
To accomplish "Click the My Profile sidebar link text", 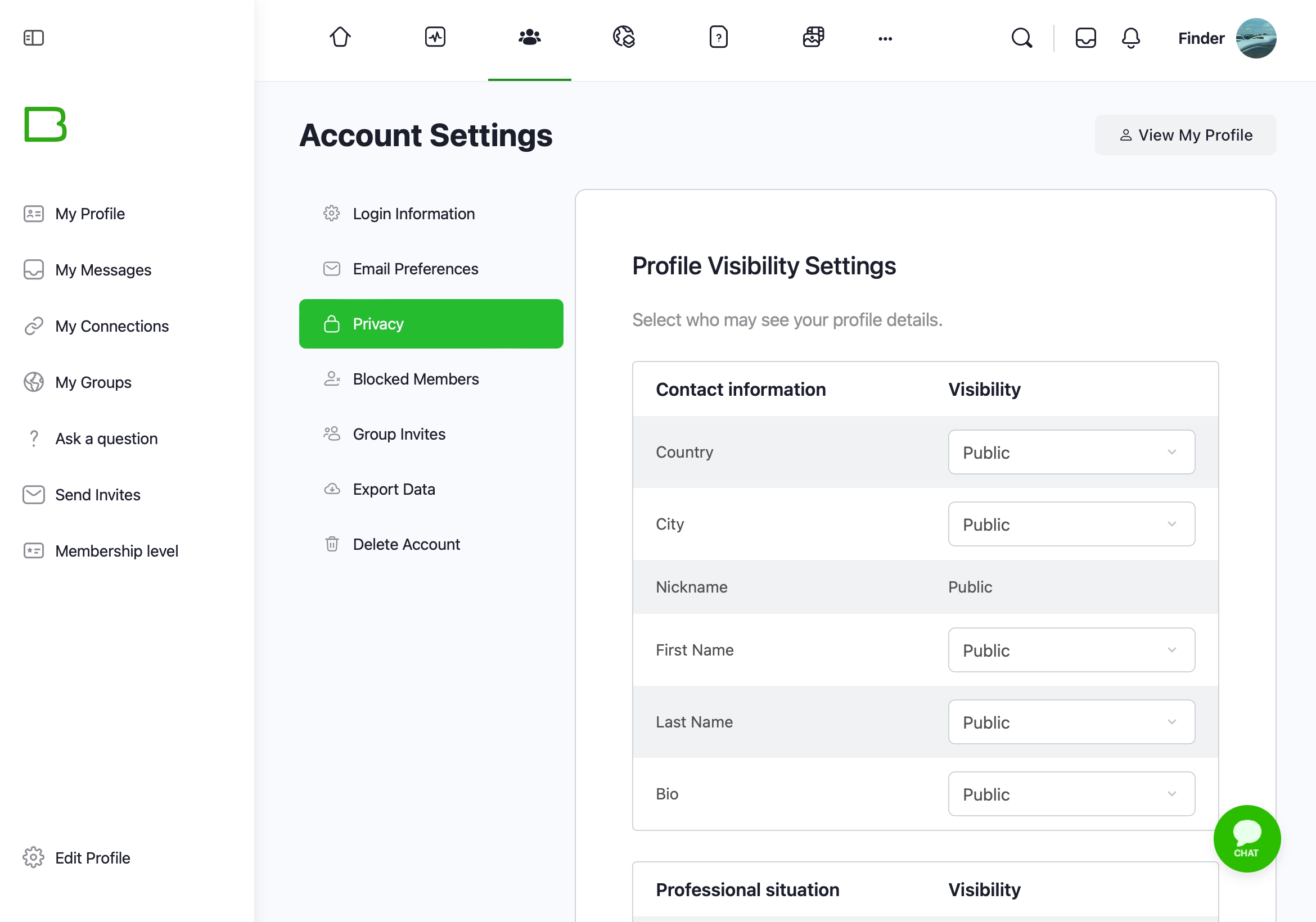I will pyautogui.click(x=90, y=214).
